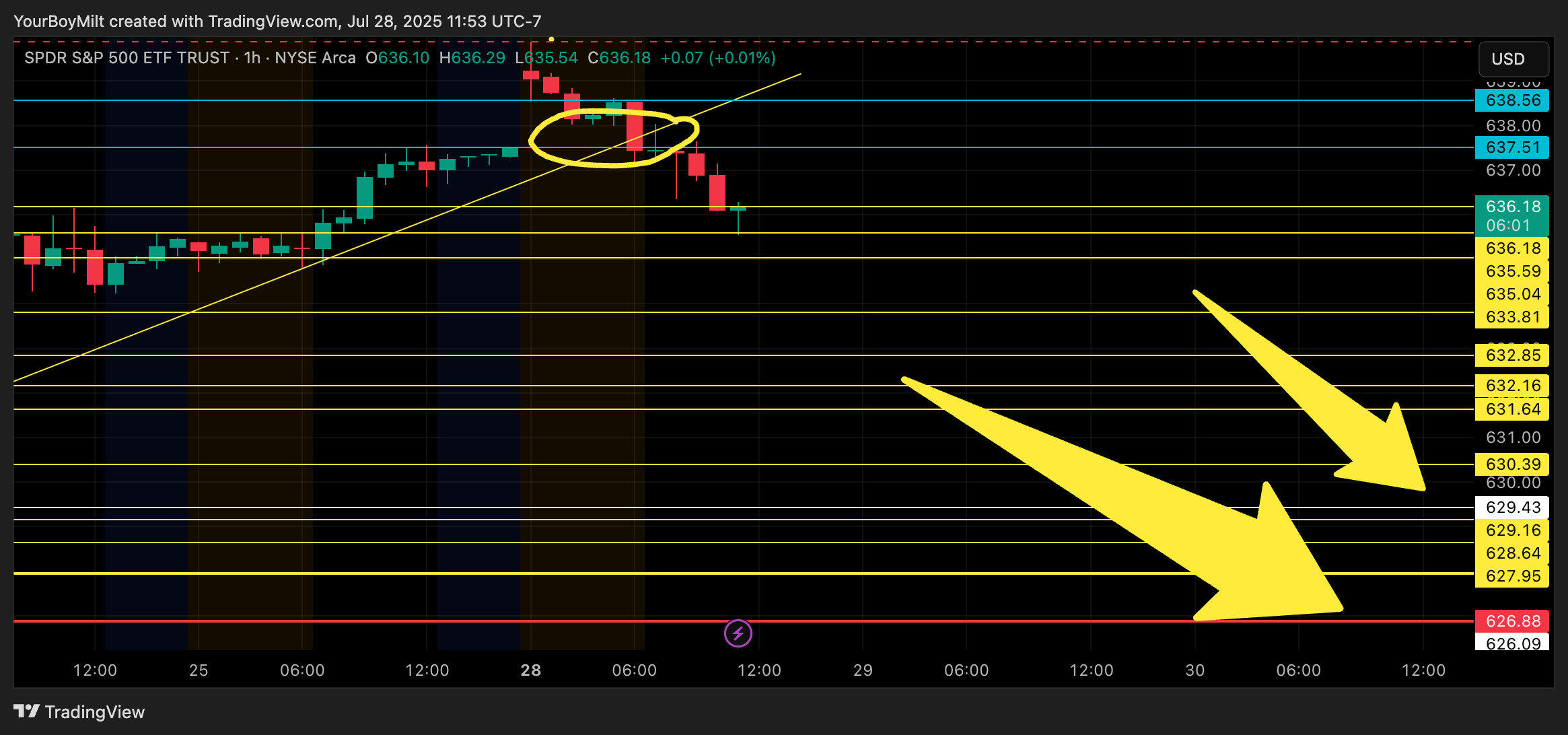Click the purple lightning bolt event icon
This screenshot has height=735, width=1568.
point(738,633)
